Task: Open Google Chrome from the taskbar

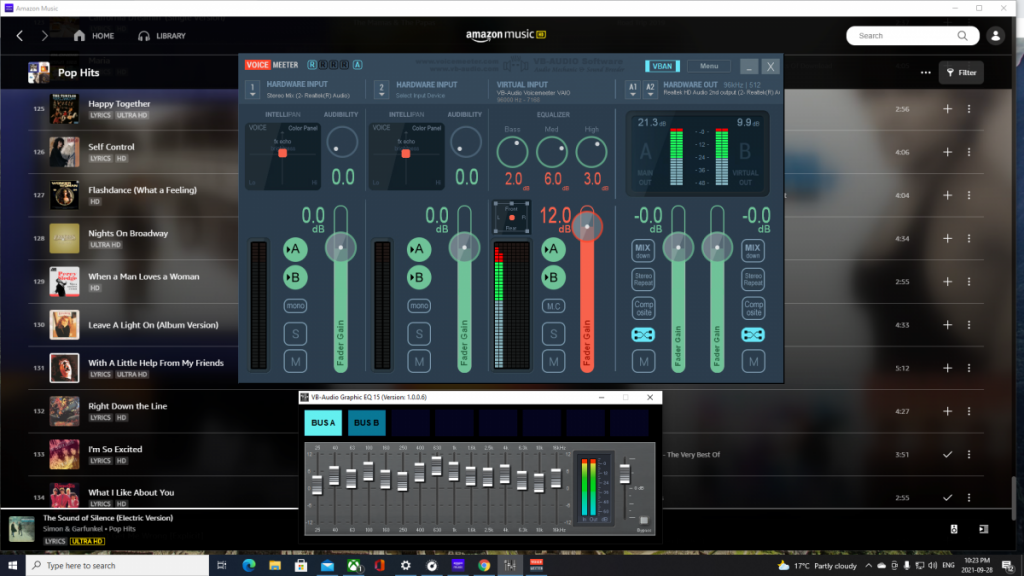Action: point(484,565)
